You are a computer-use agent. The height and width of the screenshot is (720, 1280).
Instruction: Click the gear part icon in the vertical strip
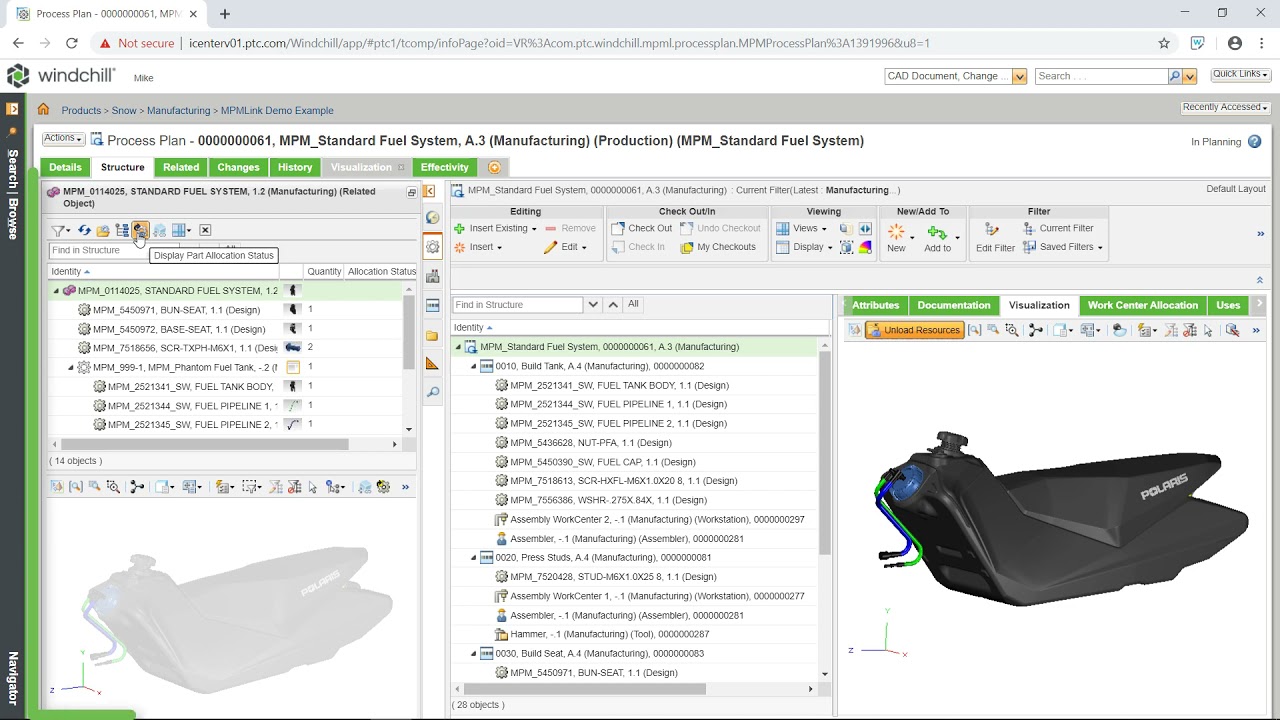pos(432,247)
